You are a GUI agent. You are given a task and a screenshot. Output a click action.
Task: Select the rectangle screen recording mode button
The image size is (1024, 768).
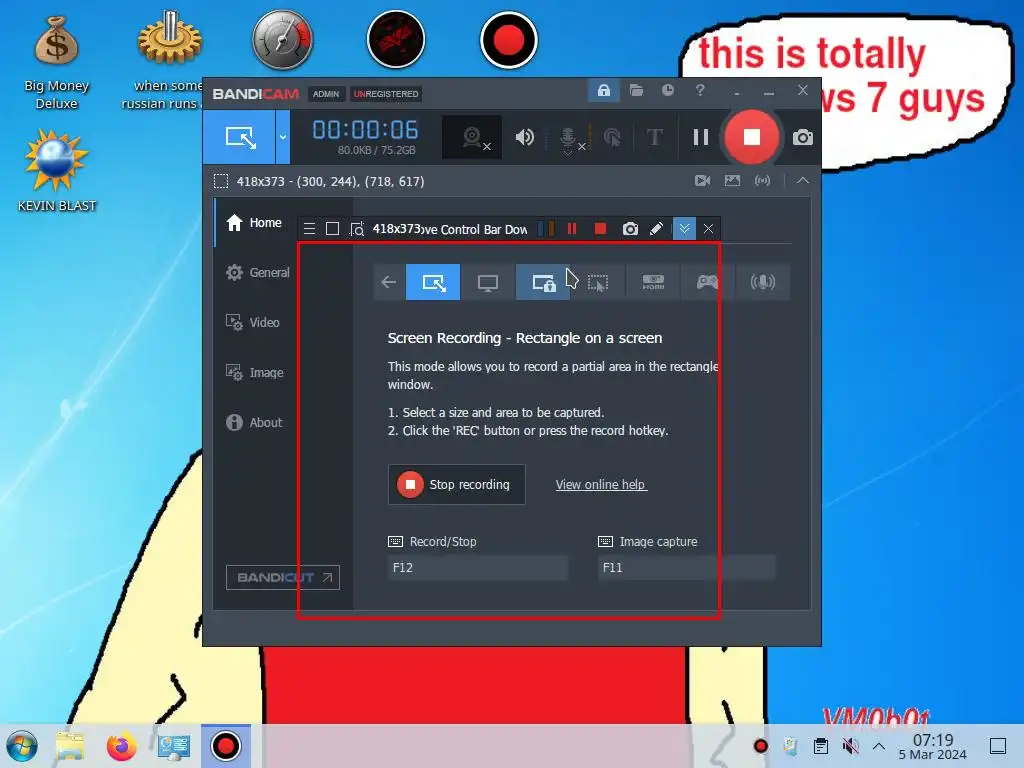point(239,137)
